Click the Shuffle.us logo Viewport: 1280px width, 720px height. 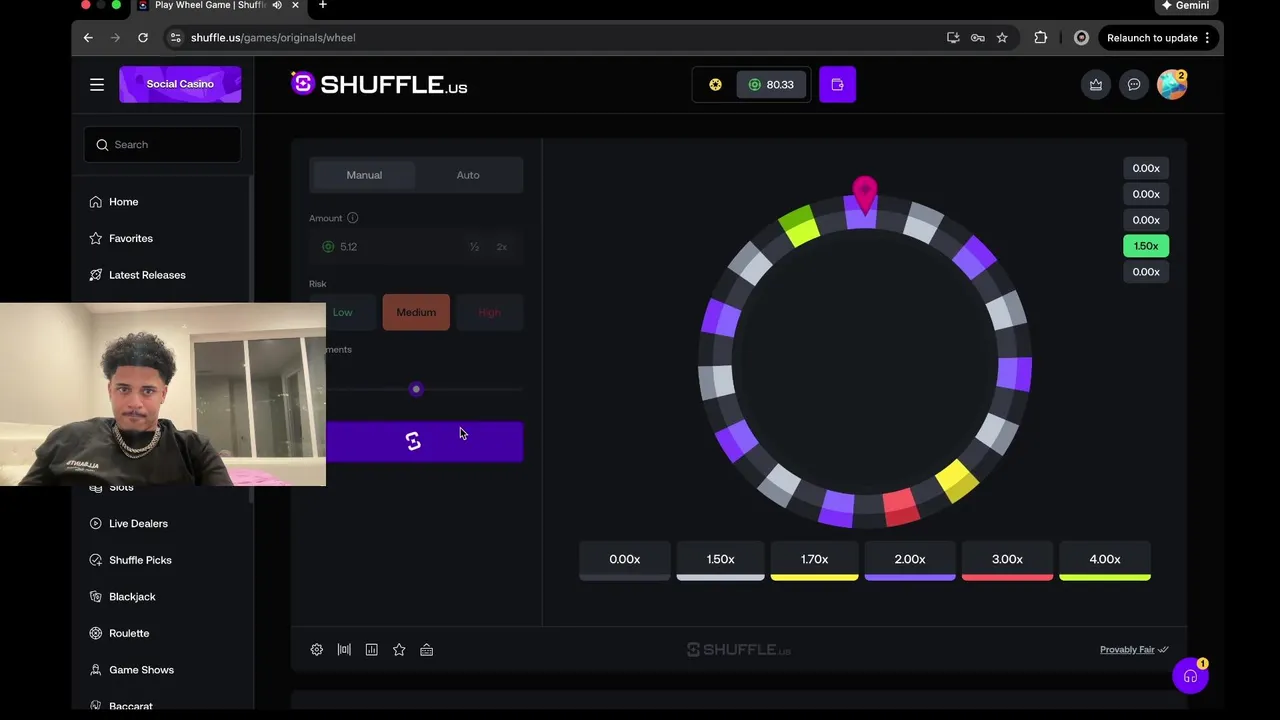click(x=379, y=85)
